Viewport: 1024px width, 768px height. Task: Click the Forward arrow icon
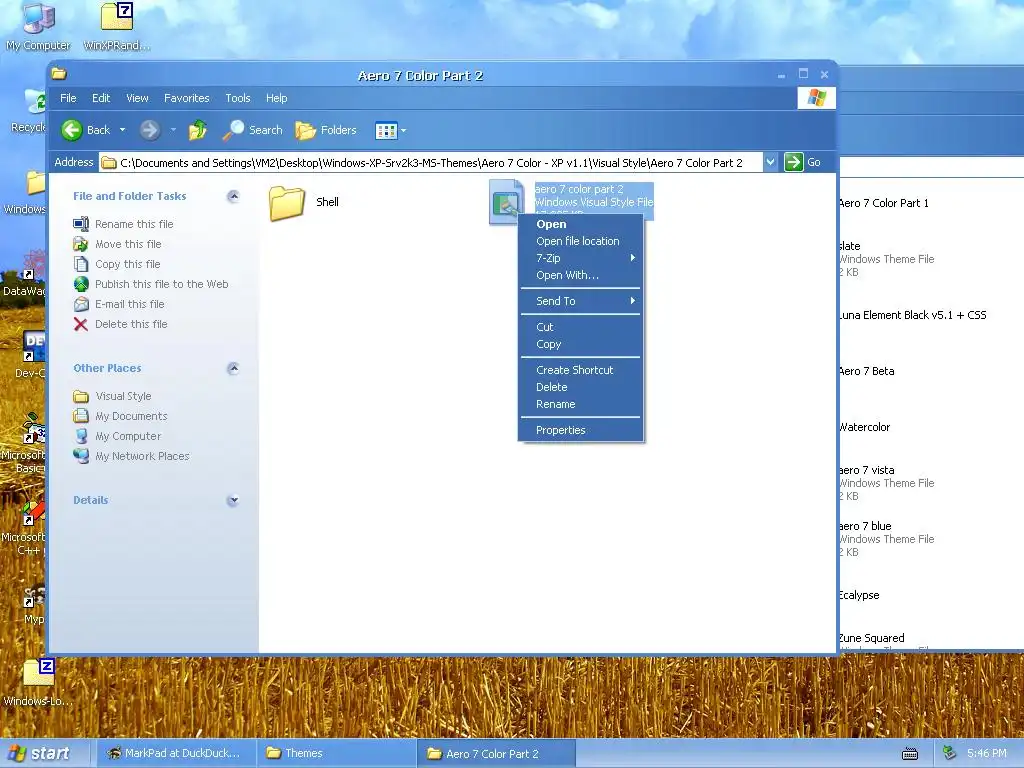(x=150, y=130)
